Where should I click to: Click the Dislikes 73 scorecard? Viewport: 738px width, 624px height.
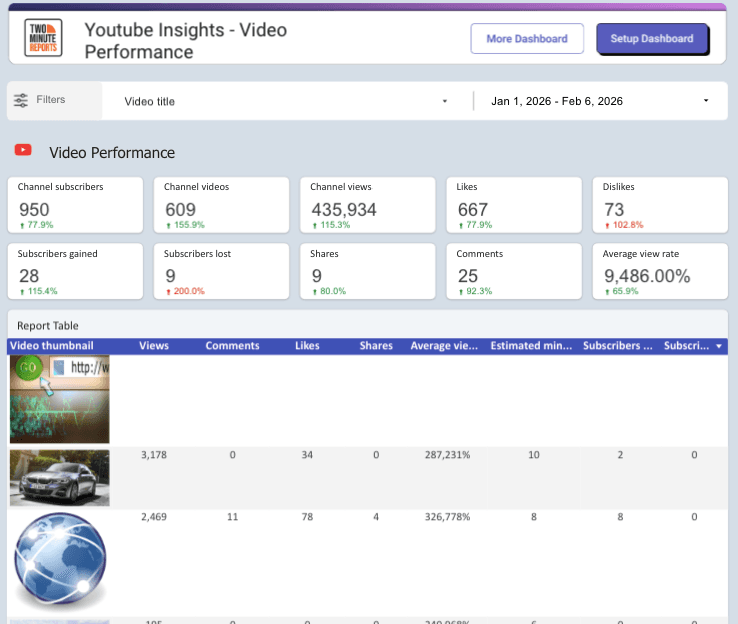pyautogui.click(x=660, y=205)
